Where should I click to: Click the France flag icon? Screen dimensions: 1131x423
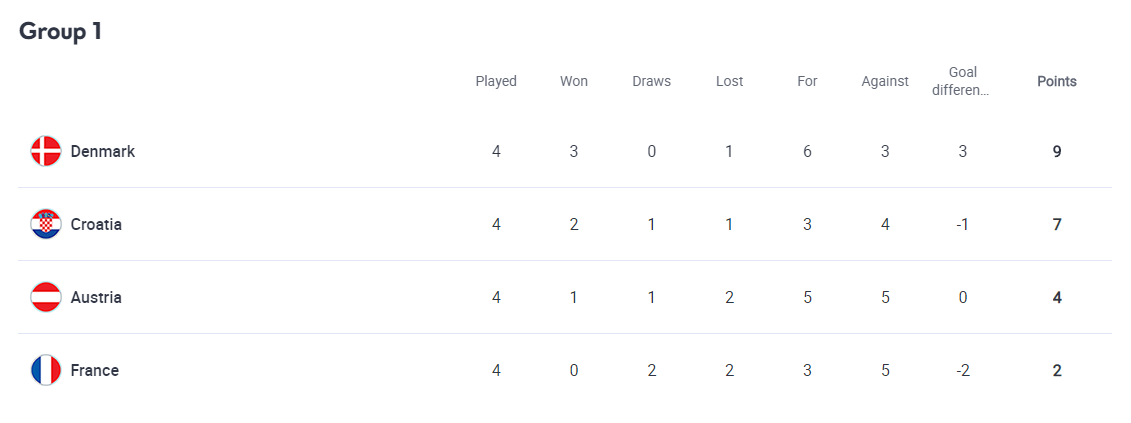[46, 371]
